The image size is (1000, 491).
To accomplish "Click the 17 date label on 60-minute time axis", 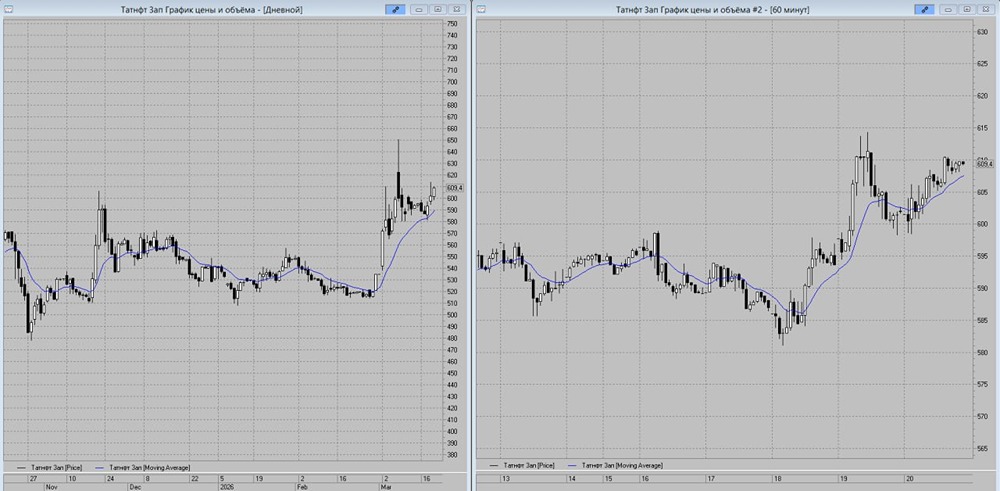I will tap(712, 478).
